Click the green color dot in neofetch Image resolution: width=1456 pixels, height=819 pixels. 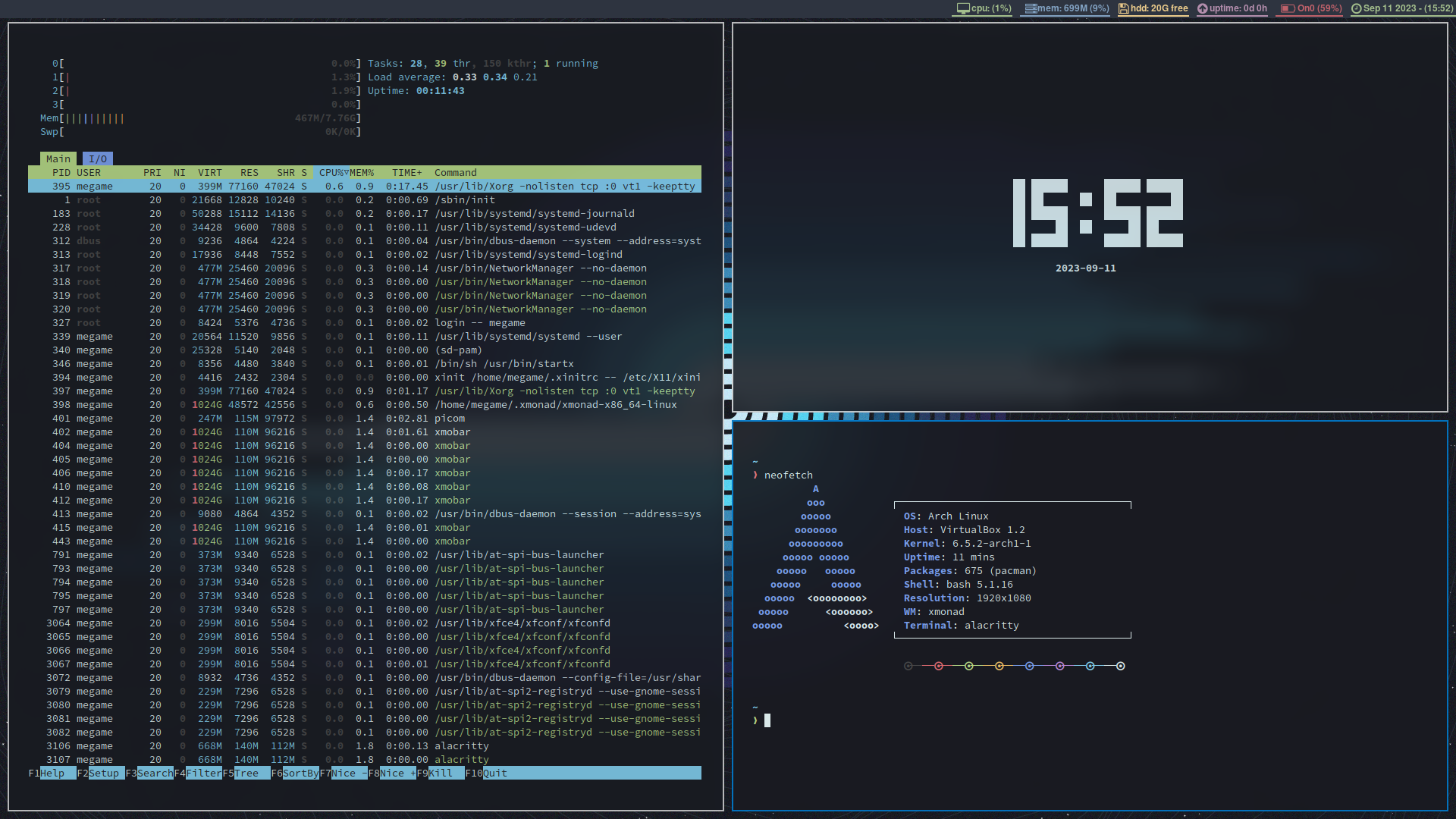(x=969, y=666)
